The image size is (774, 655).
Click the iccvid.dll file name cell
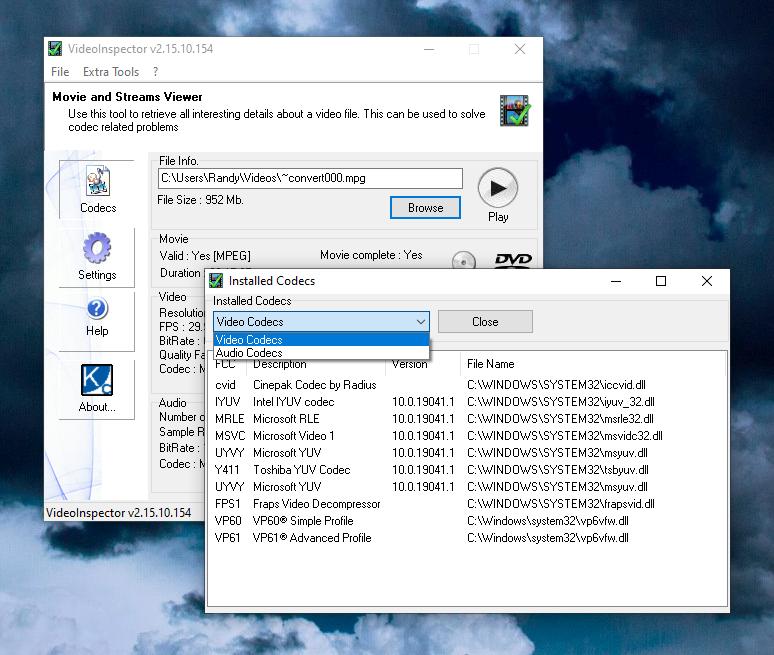tap(556, 385)
